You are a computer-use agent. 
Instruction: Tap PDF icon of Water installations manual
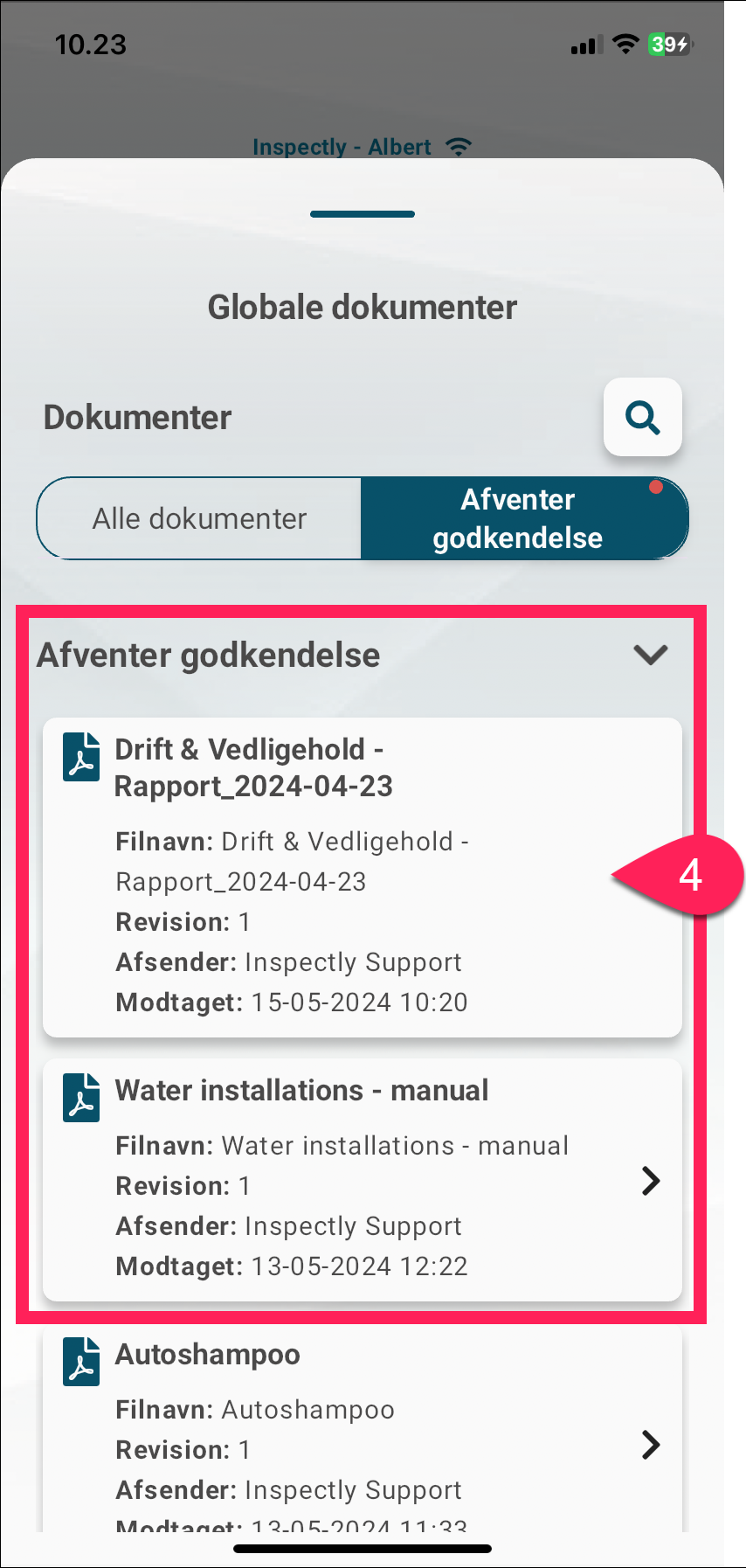(x=81, y=1097)
